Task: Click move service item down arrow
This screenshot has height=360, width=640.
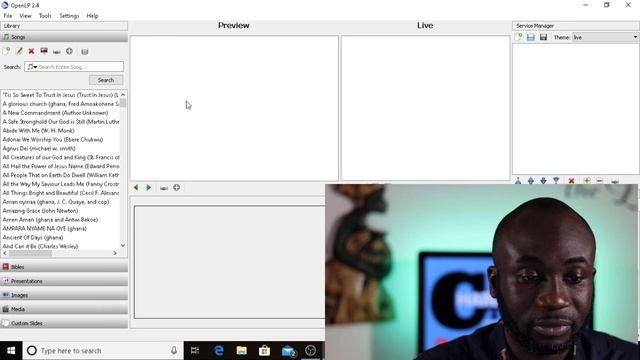Action: (x=543, y=180)
